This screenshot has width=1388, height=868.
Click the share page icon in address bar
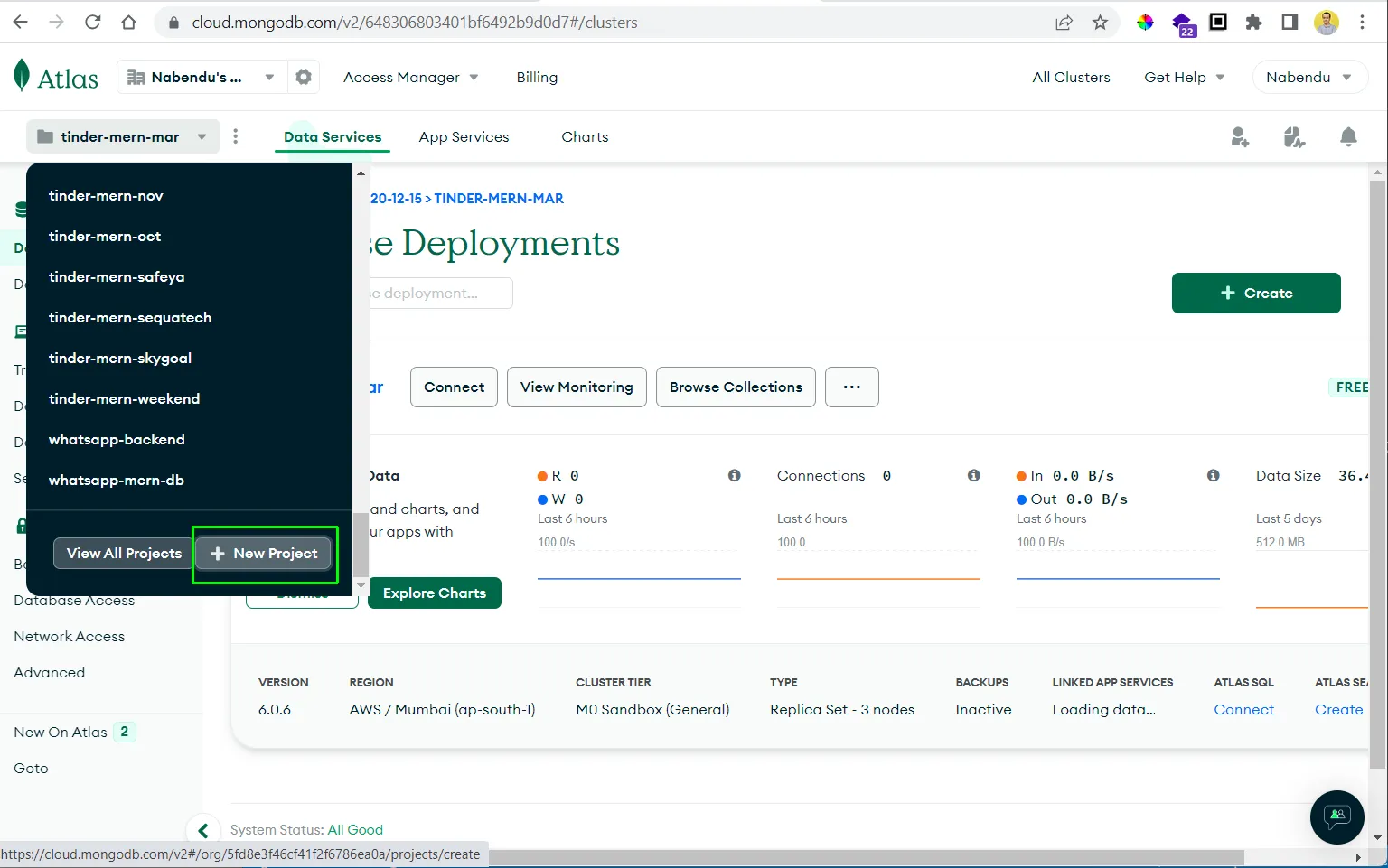coord(1064,23)
